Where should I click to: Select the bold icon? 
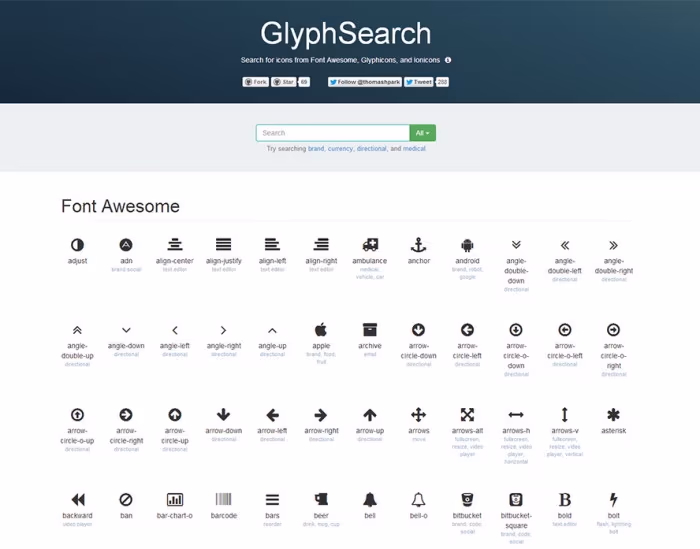pyautogui.click(x=565, y=499)
